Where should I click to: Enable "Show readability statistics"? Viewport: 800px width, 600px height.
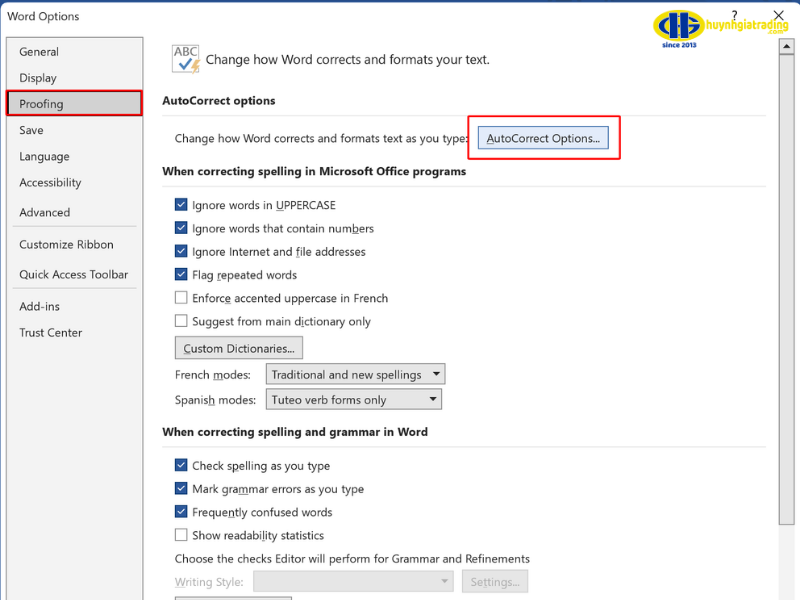(x=181, y=535)
